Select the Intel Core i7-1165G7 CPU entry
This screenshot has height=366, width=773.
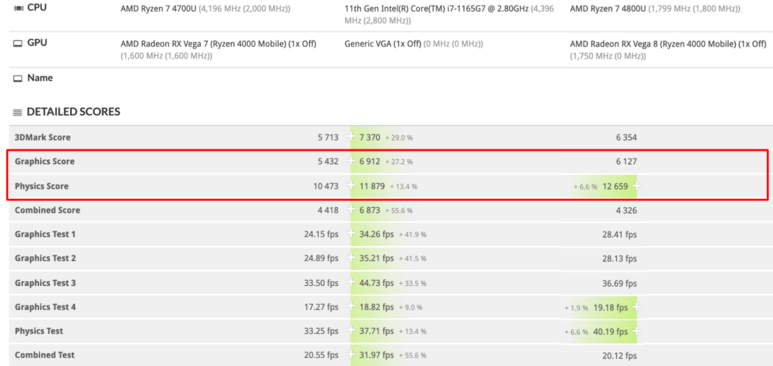(449, 14)
